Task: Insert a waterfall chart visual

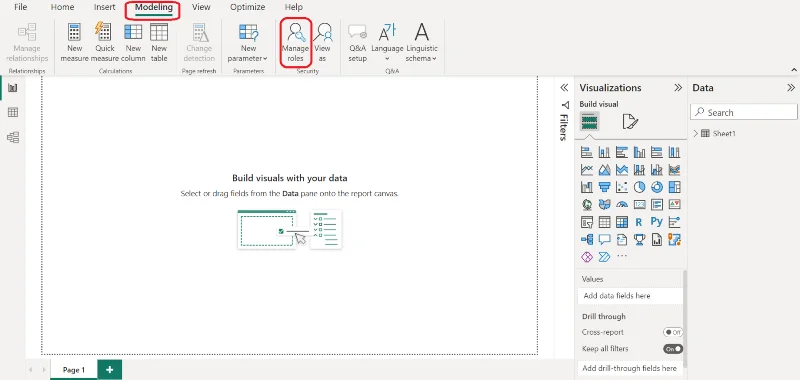Action: [x=587, y=187]
